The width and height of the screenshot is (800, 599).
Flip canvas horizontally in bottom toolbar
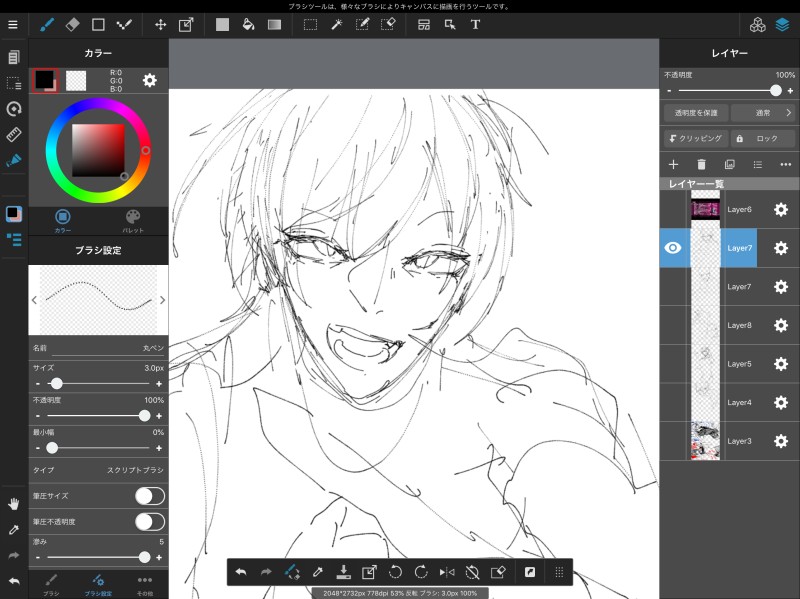446,572
